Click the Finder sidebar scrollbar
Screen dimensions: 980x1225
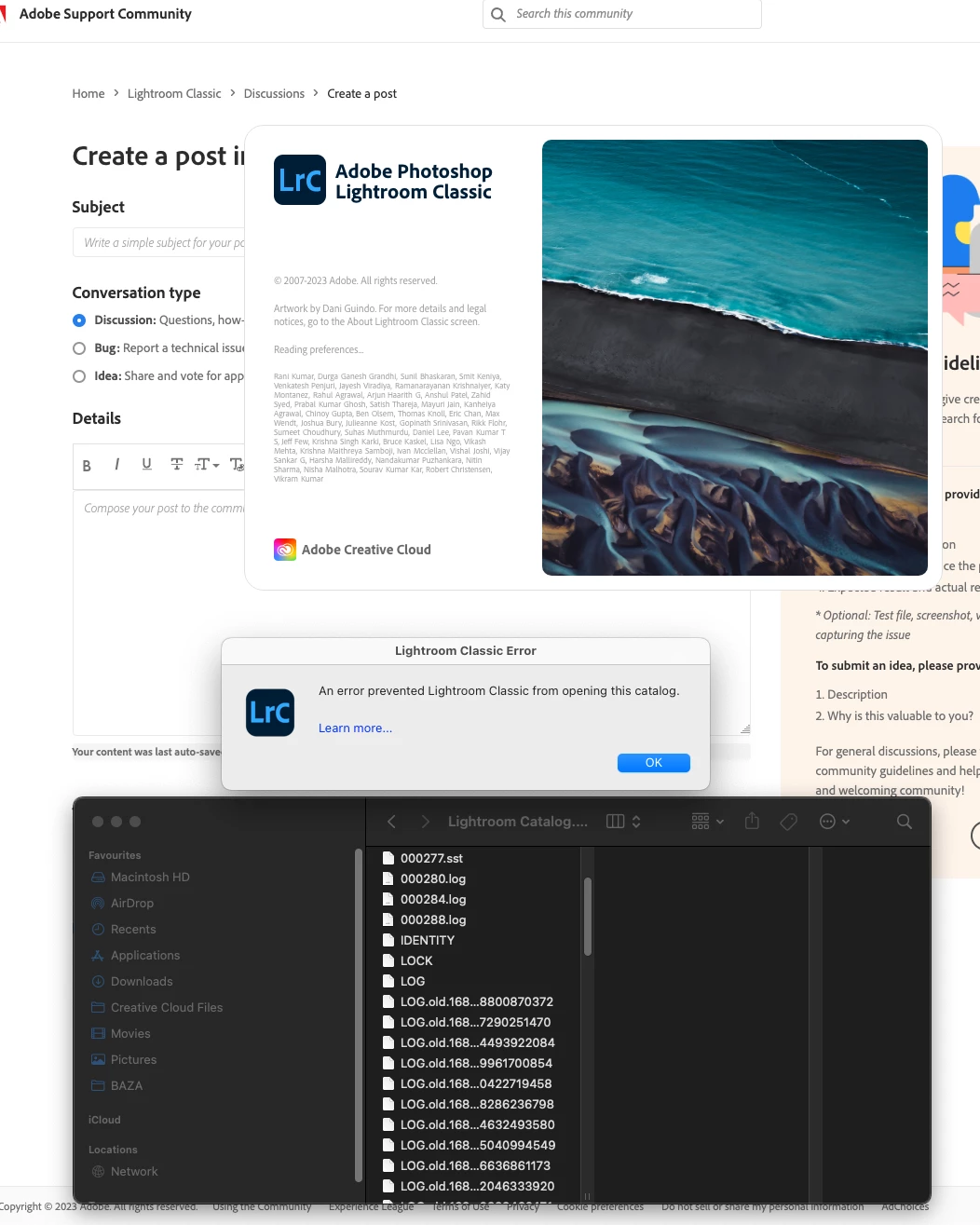coord(358,1015)
